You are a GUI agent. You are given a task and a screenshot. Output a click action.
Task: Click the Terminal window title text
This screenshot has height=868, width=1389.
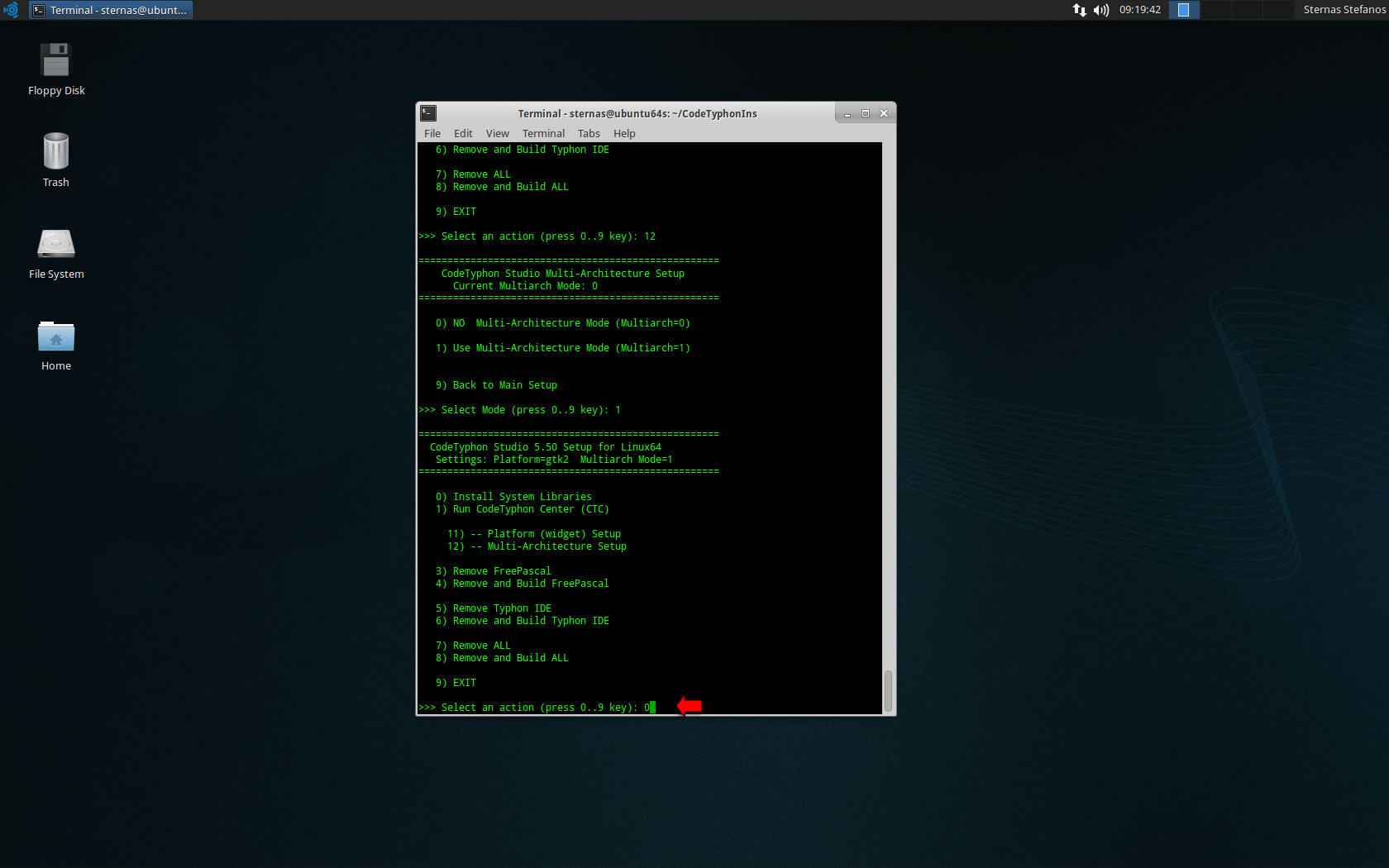click(637, 114)
